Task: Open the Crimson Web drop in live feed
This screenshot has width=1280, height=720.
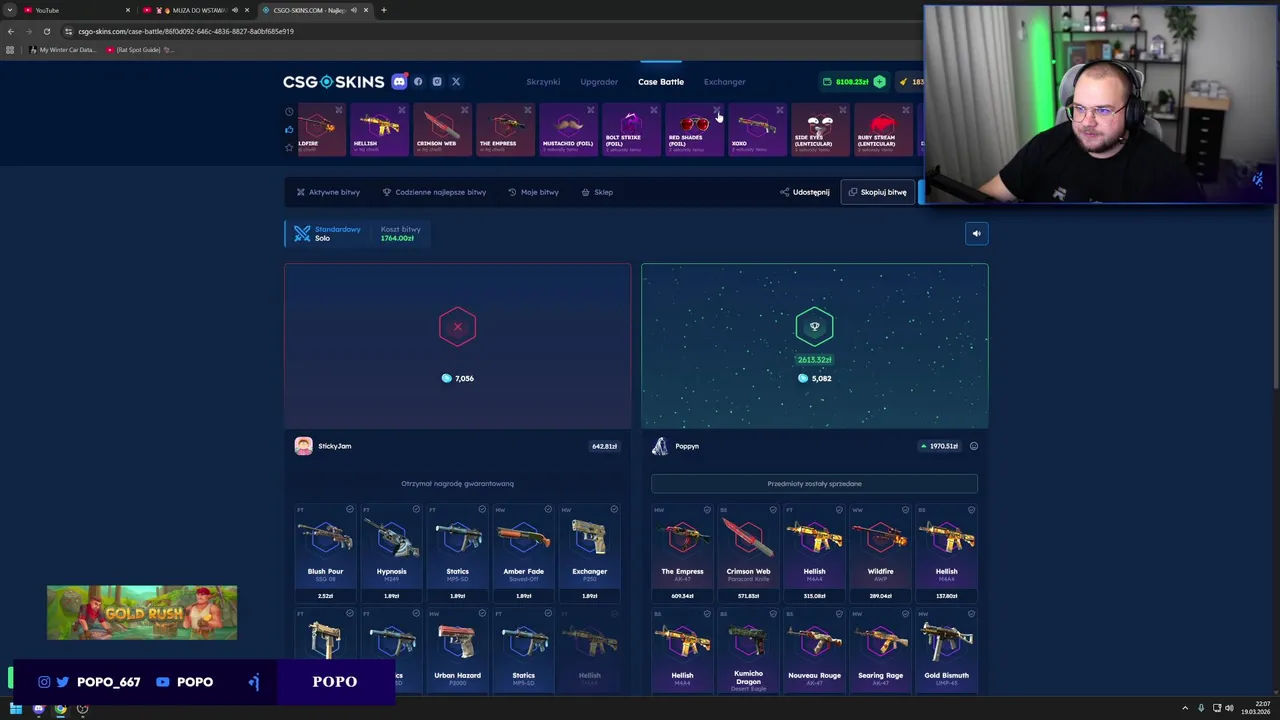Action: coord(442,130)
